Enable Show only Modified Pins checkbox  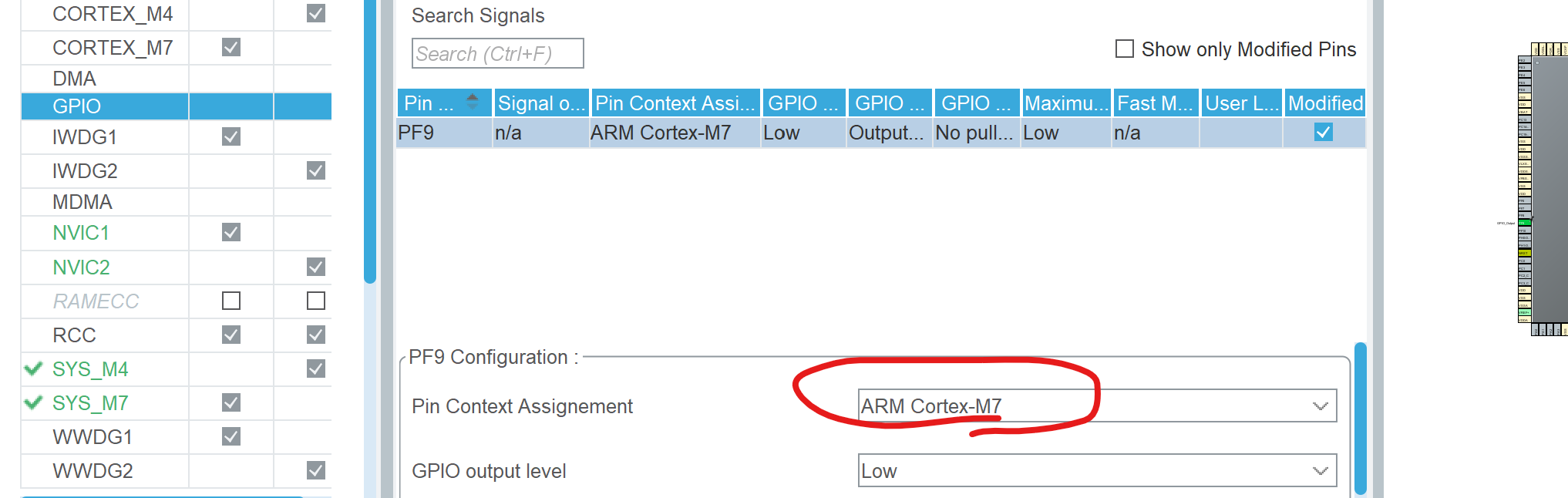pyautogui.click(x=1125, y=49)
